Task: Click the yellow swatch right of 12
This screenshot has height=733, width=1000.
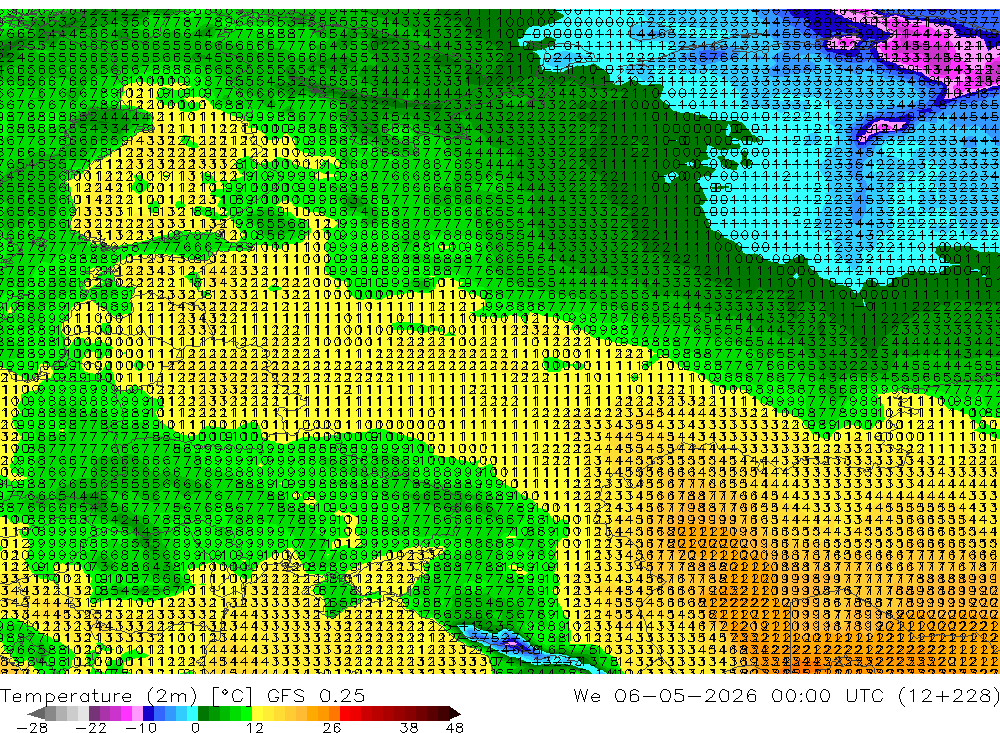Action: [x=258, y=714]
